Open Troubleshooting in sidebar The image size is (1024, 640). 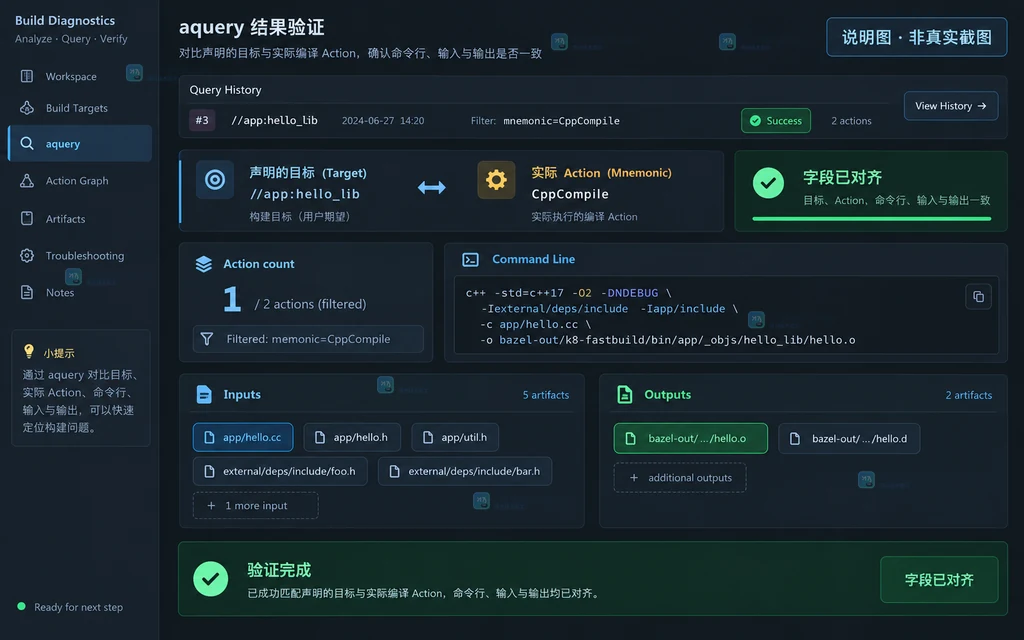click(x=80, y=255)
